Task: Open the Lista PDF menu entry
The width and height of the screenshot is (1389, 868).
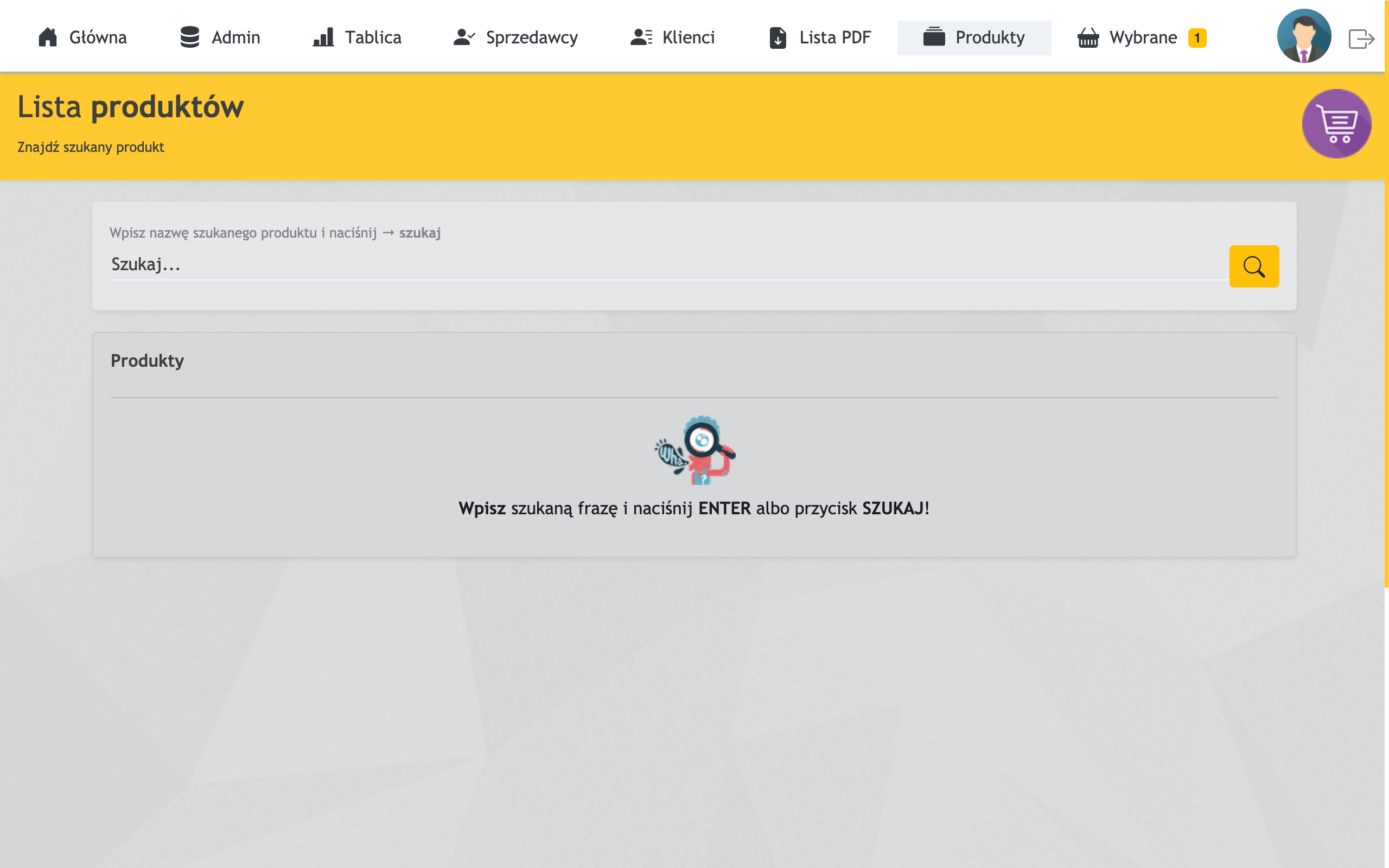Action: coord(834,38)
